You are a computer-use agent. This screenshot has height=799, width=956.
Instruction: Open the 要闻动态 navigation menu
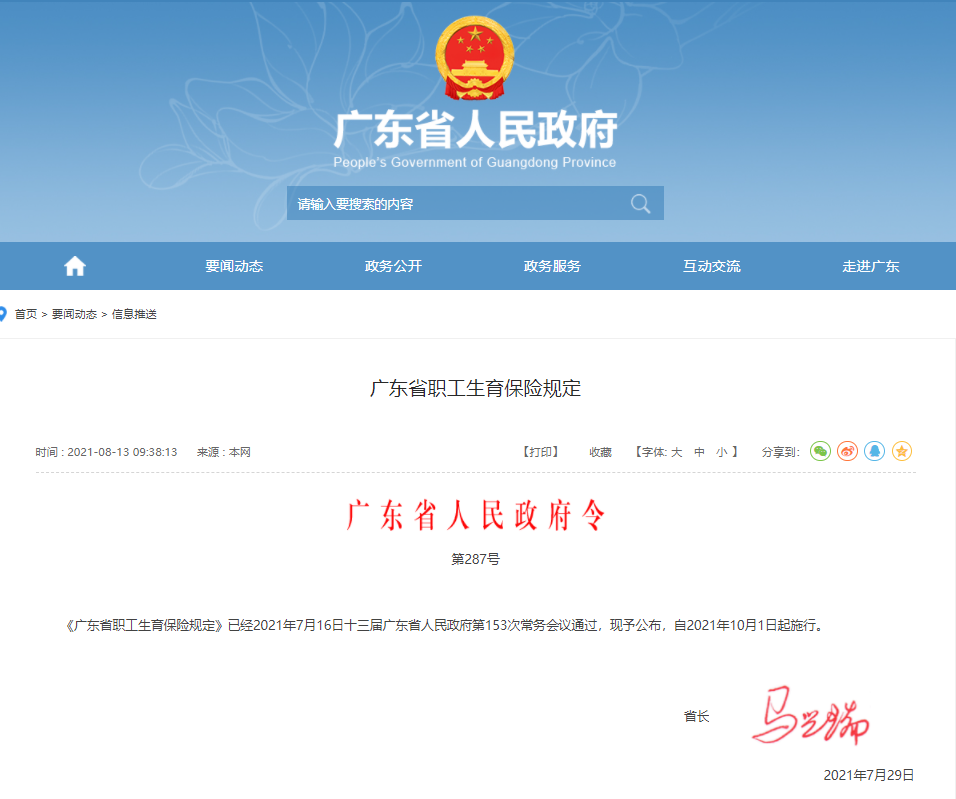pos(234,266)
